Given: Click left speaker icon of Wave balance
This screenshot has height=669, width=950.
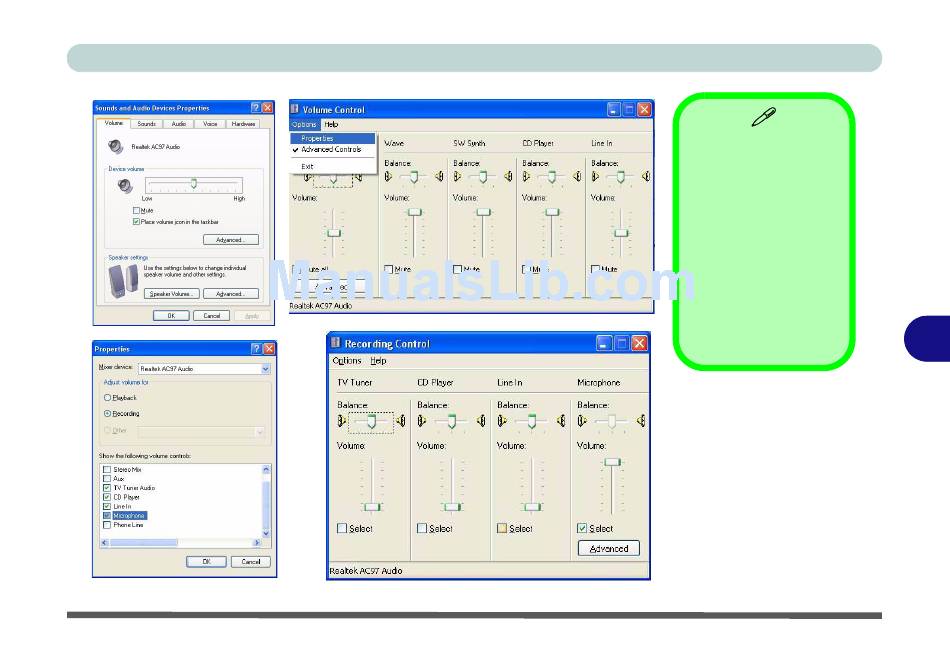Looking at the screenshot, I should point(389,177).
